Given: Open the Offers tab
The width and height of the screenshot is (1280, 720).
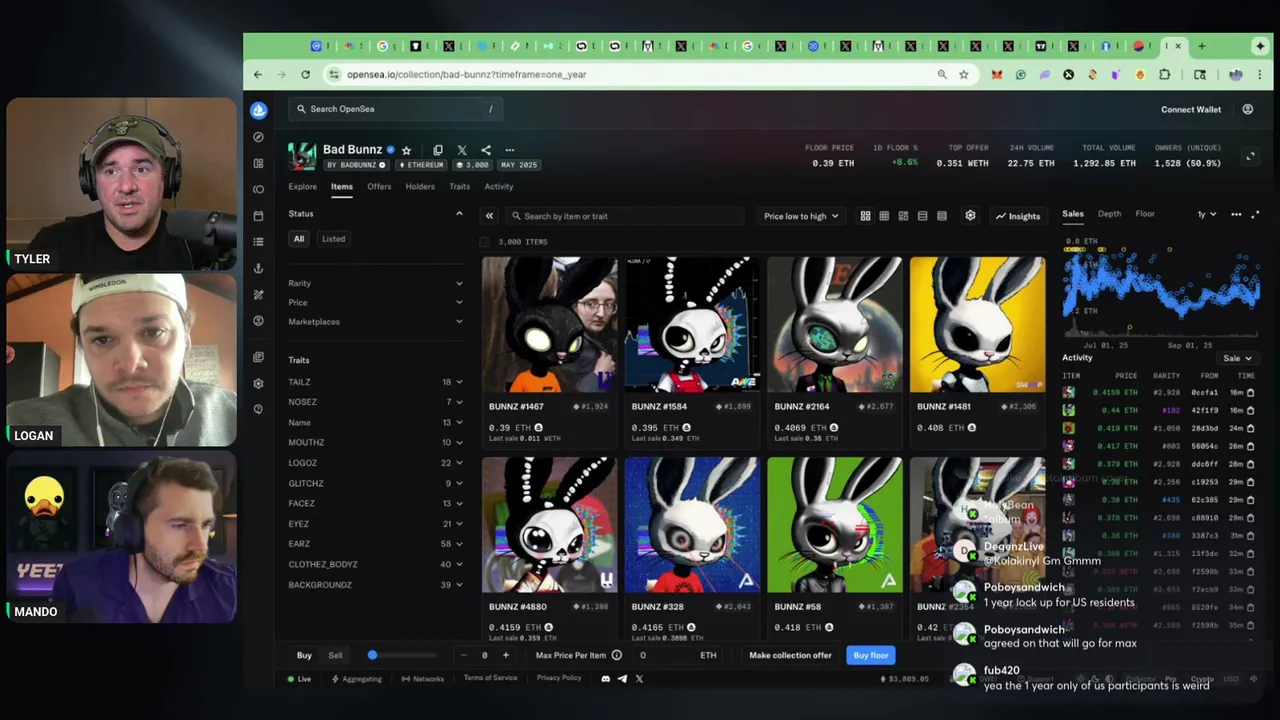Looking at the screenshot, I should pyautogui.click(x=379, y=187).
